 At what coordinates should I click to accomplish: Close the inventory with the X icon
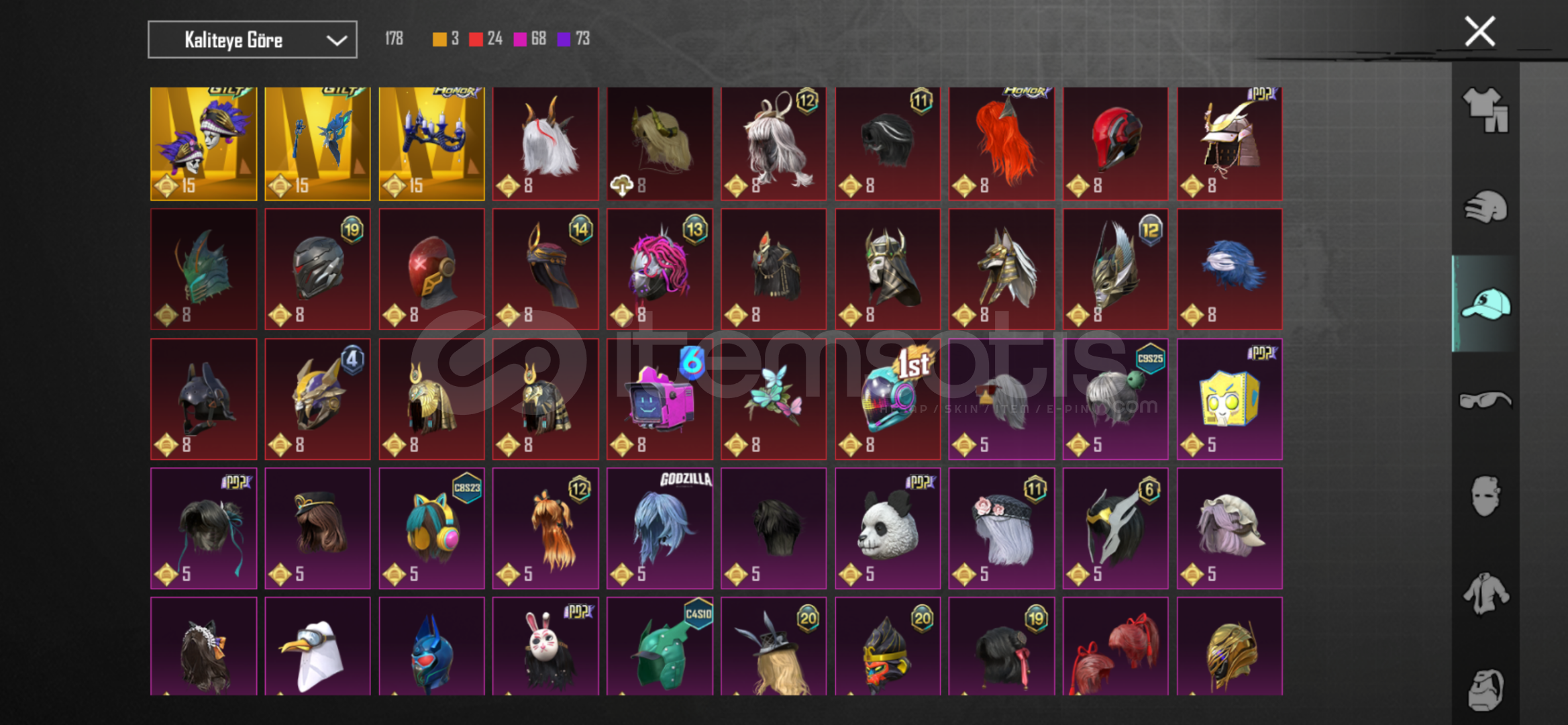[1479, 32]
